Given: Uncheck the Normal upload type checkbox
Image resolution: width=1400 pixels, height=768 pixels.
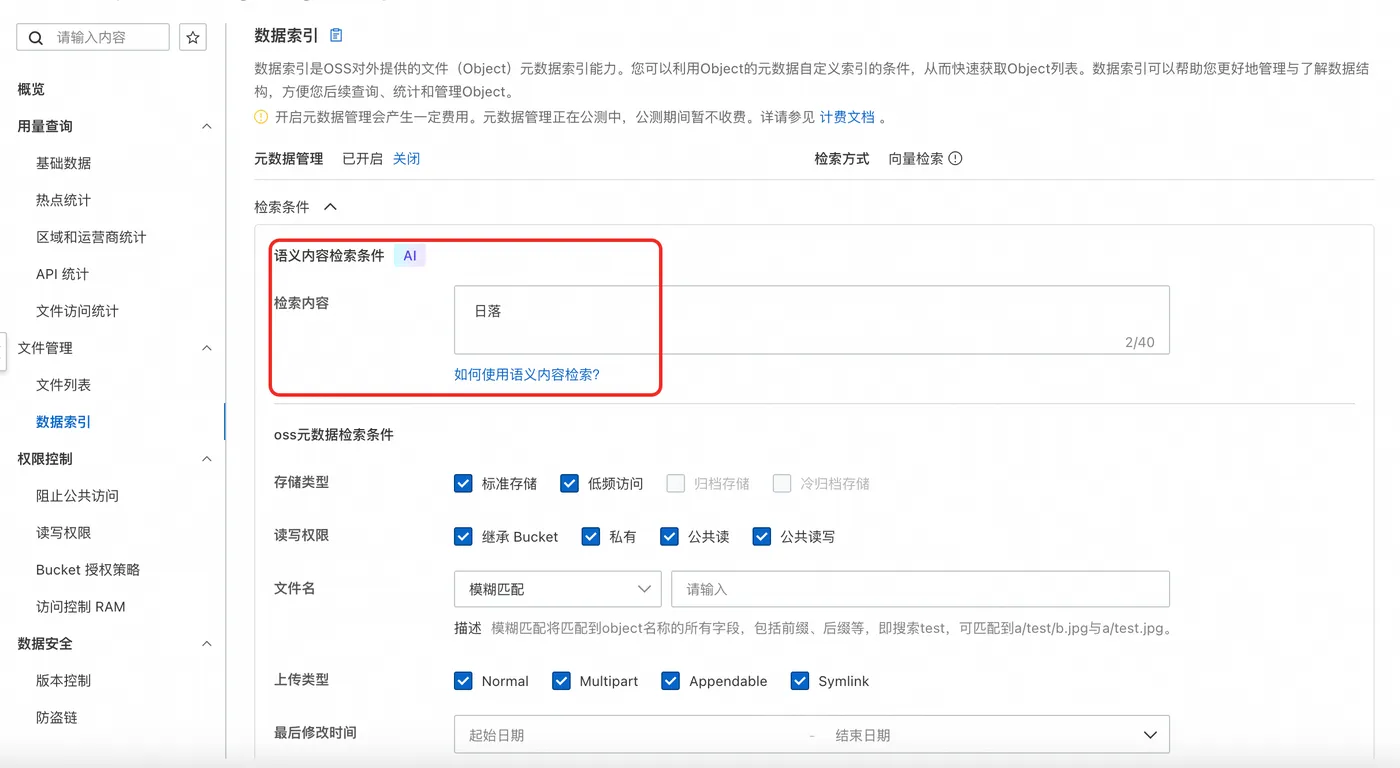Looking at the screenshot, I should click(x=463, y=681).
